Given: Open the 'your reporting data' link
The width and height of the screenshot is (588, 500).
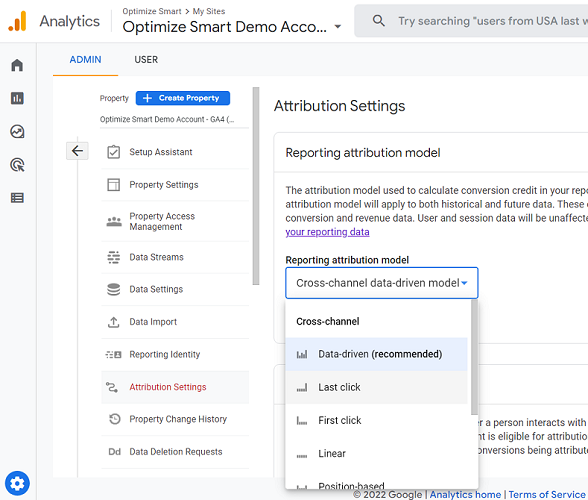Looking at the screenshot, I should [x=327, y=232].
